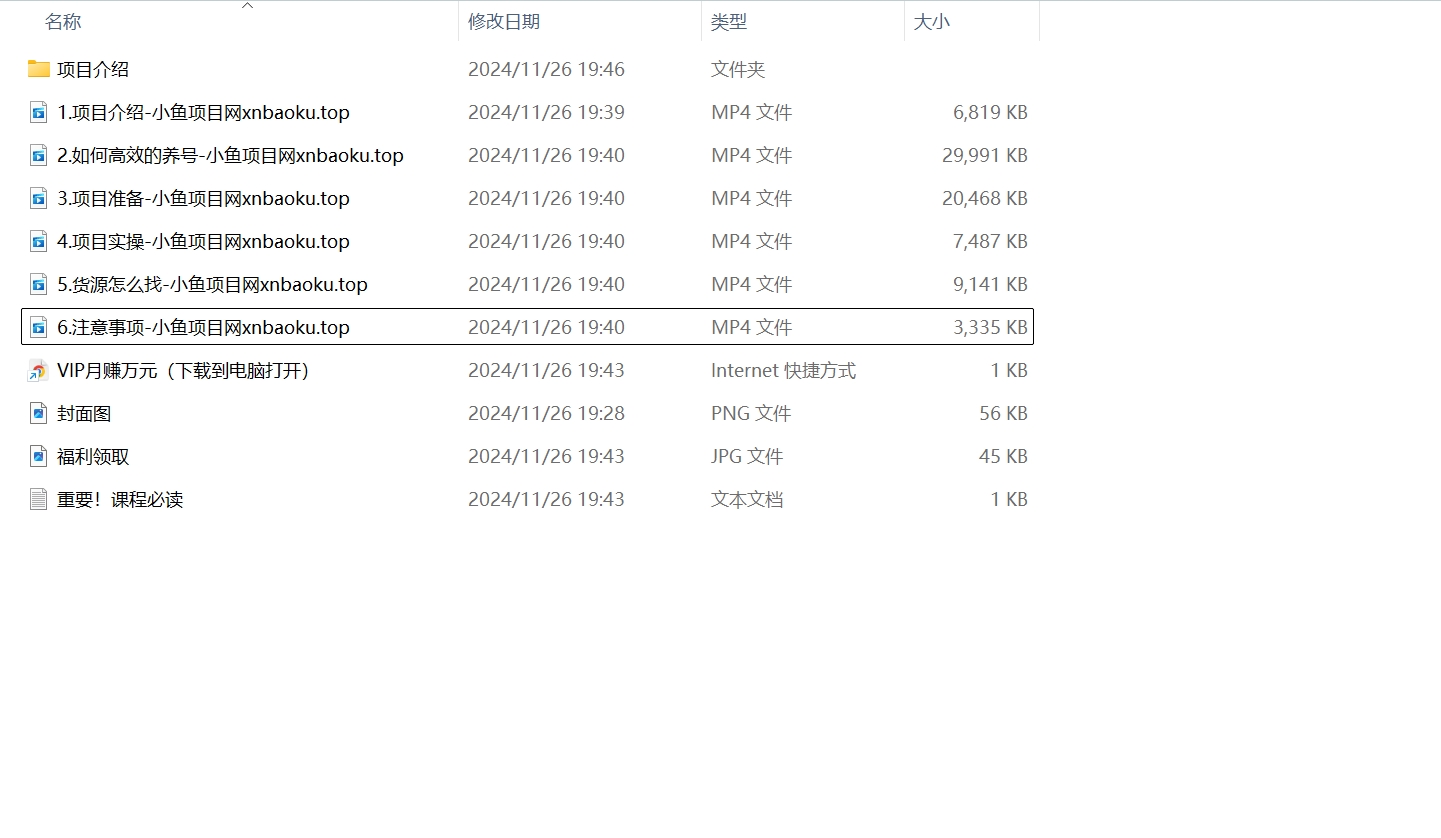The height and width of the screenshot is (838, 1441).
Task: Click the MP4 icon beside 5.货源怎么找
Action: click(37, 284)
